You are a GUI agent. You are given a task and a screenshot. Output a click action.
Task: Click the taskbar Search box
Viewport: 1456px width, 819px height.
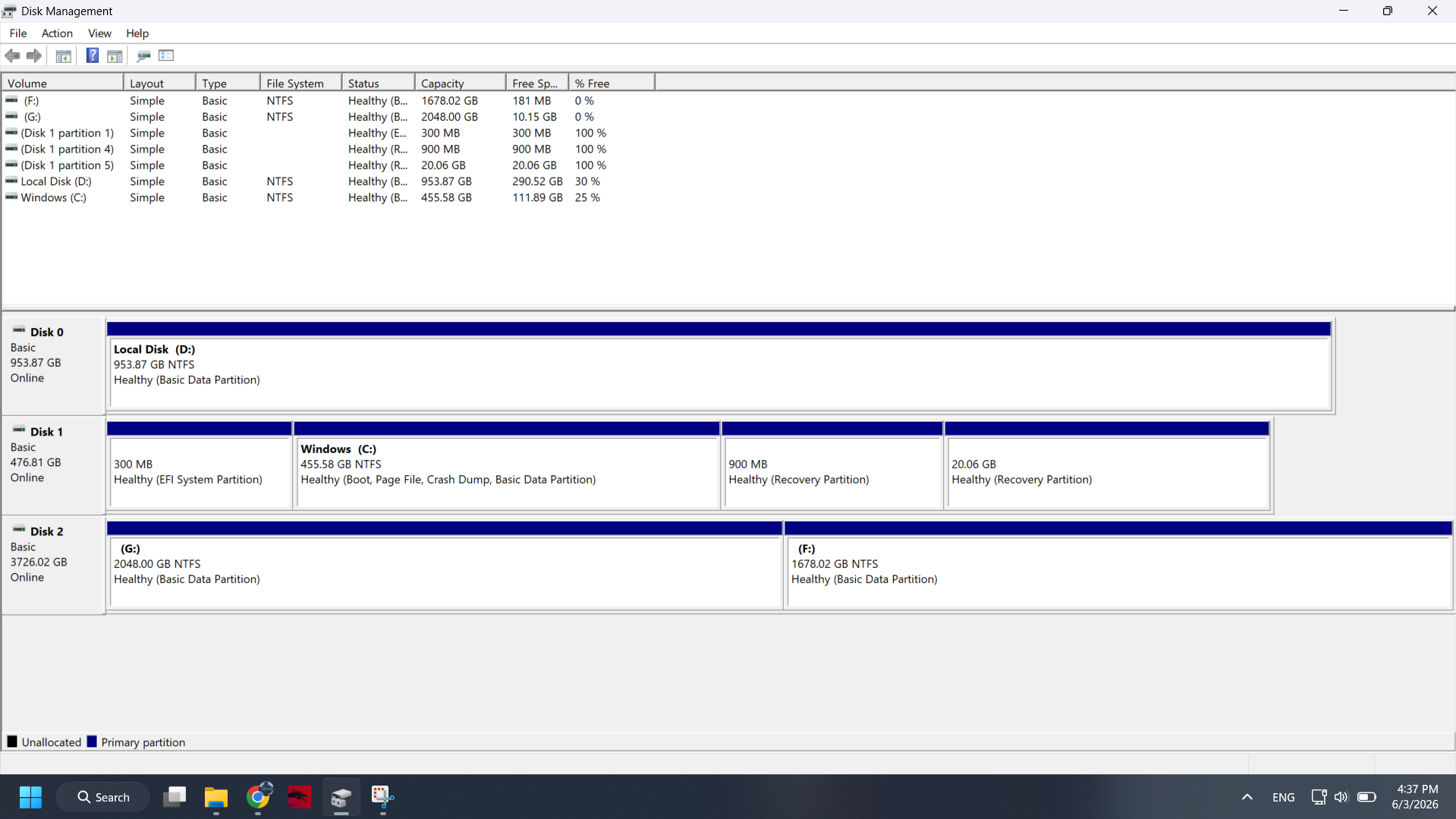[x=103, y=797]
